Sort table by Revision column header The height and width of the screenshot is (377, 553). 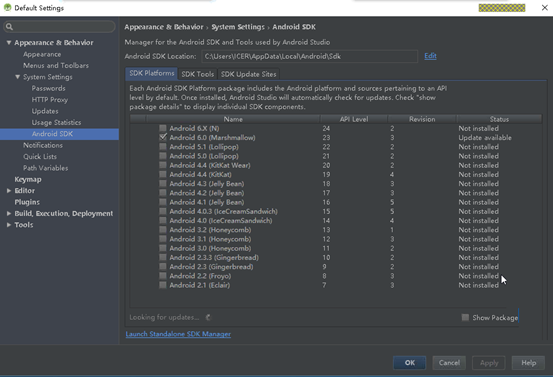[422, 119]
